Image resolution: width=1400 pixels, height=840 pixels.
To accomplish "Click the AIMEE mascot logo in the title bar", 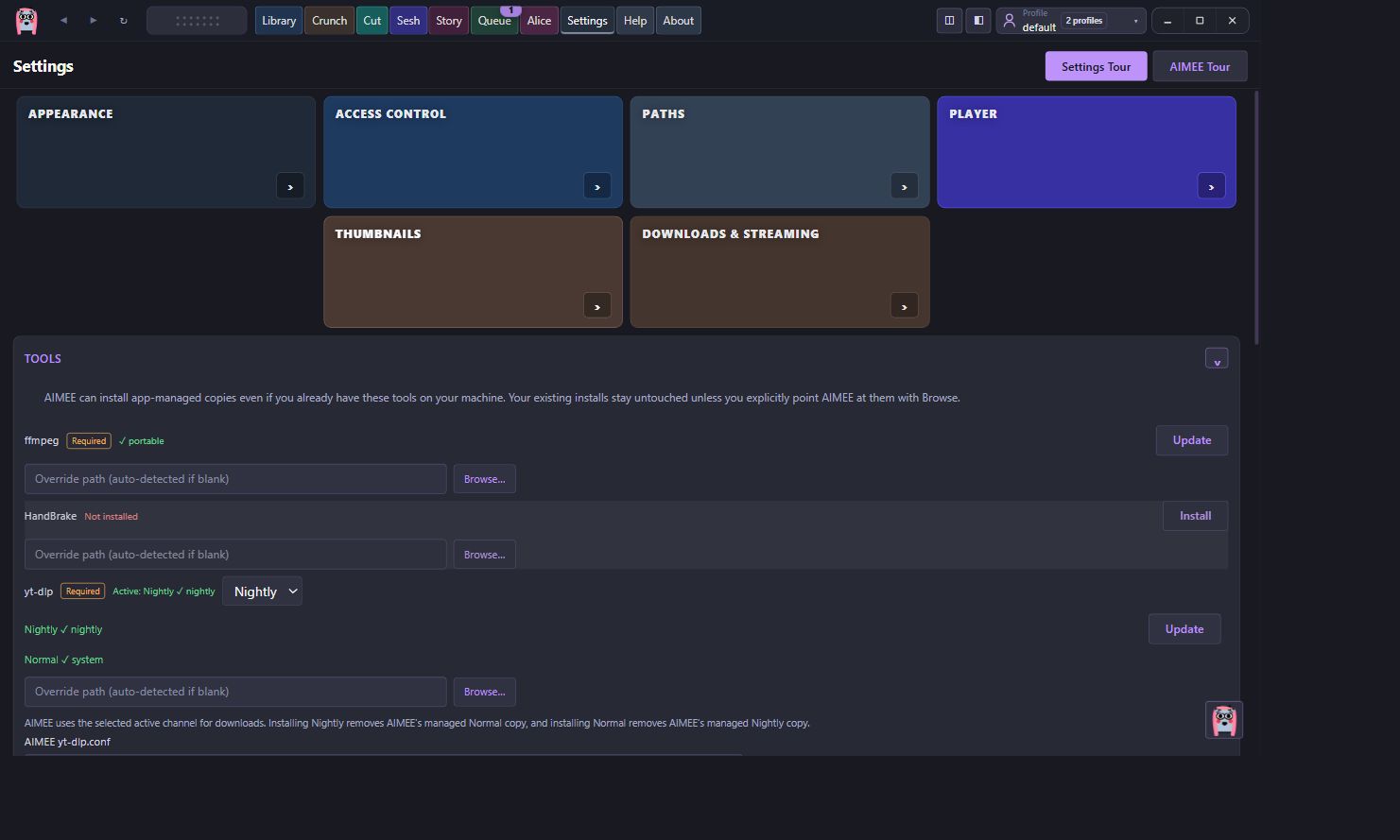I will [x=26, y=20].
